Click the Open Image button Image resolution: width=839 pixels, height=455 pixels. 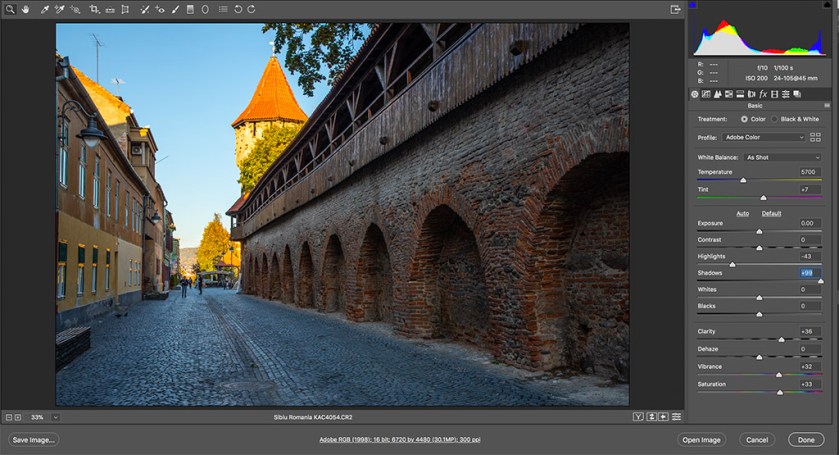coord(701,440)
